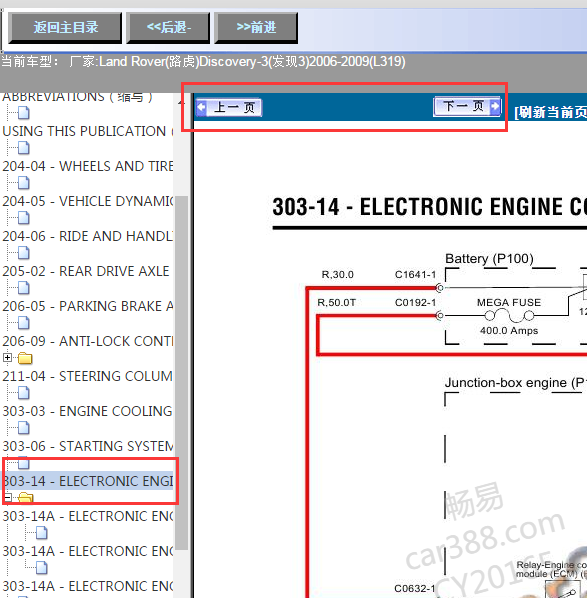
Task: Expand the 206-09 ANTI-LOCK folder plus box
Action: click(x=7, y=358)
